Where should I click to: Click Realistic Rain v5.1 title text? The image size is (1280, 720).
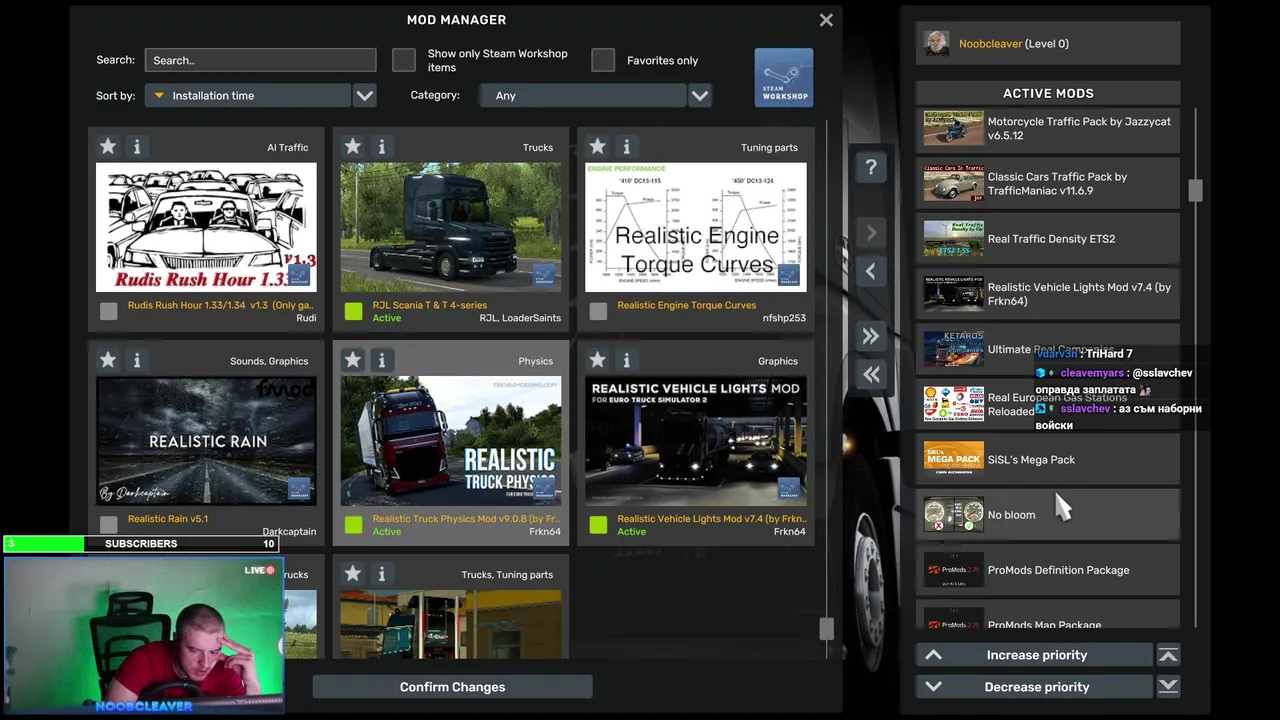tap(168, 519)
